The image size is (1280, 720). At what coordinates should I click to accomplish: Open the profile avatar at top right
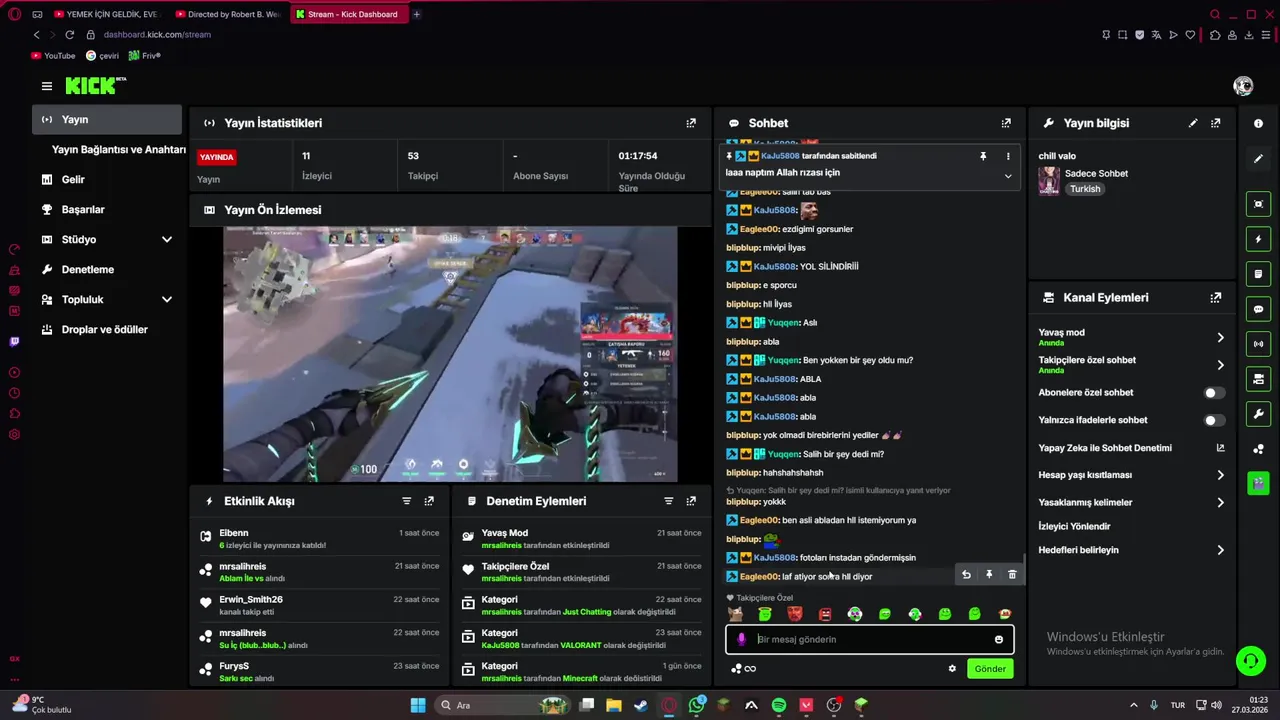[1243, 86]
